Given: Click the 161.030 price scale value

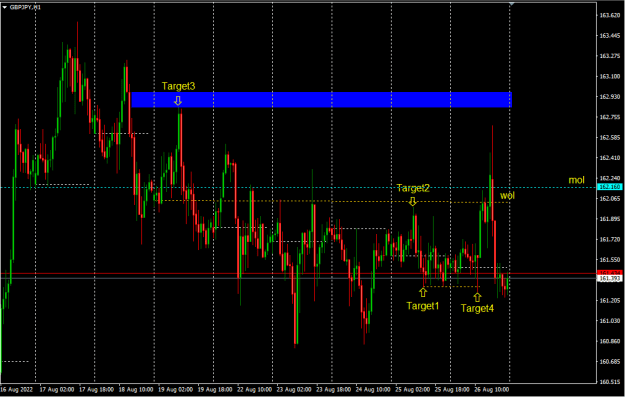Looking at the screenshot, I should click(x=610, y=320).
